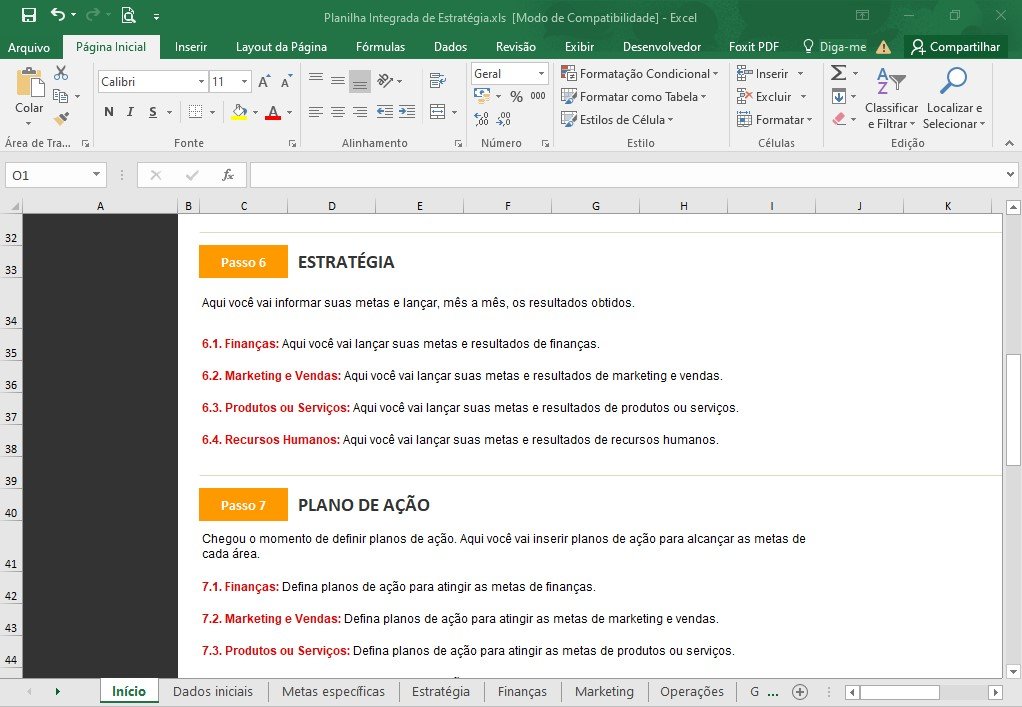
Task: Expand Estilos de Célula gallery
Action: pos(617,119)
